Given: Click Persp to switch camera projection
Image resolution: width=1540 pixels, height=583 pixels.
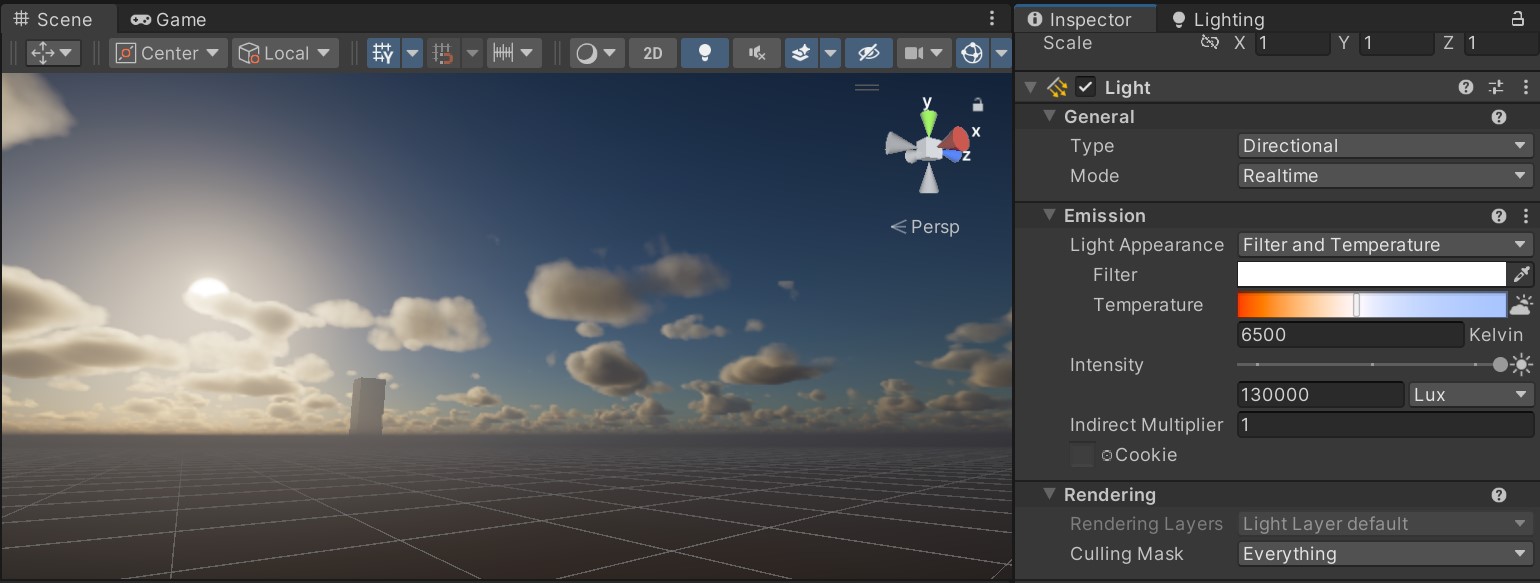Looking at the screenshot, I should (934, 226).
